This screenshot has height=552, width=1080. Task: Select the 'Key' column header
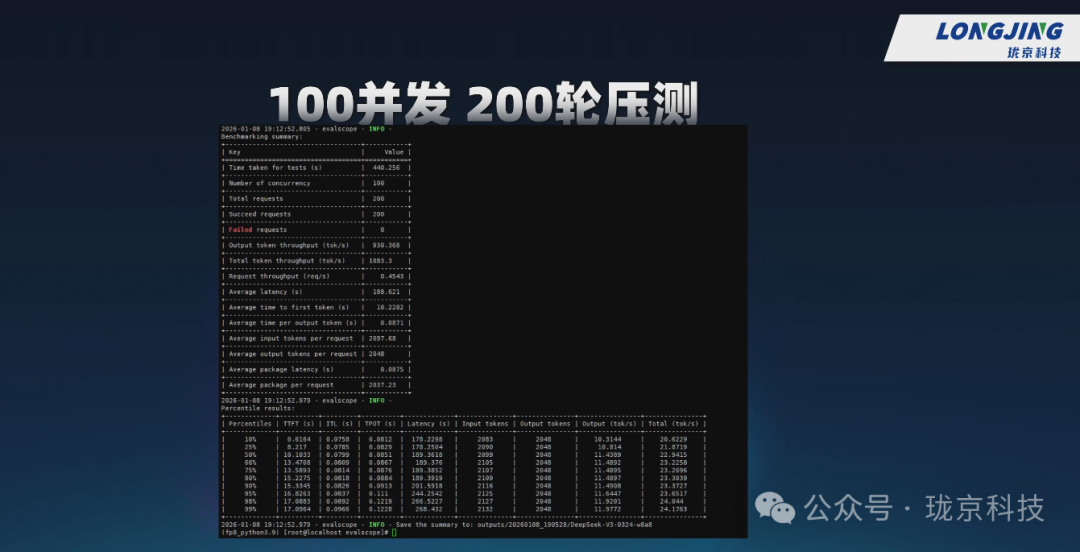point(235,152)
